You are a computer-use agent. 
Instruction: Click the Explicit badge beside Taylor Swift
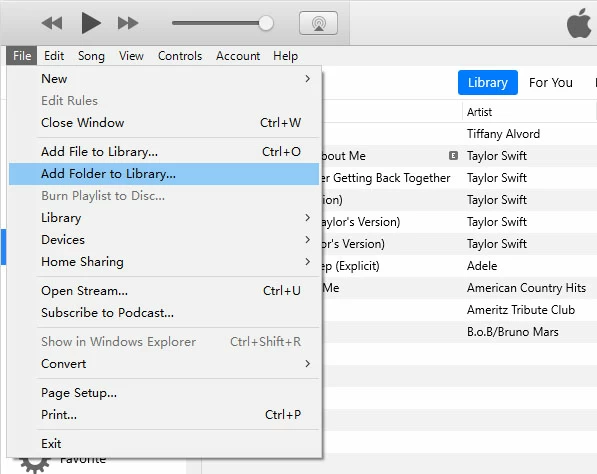click(453, 155)
